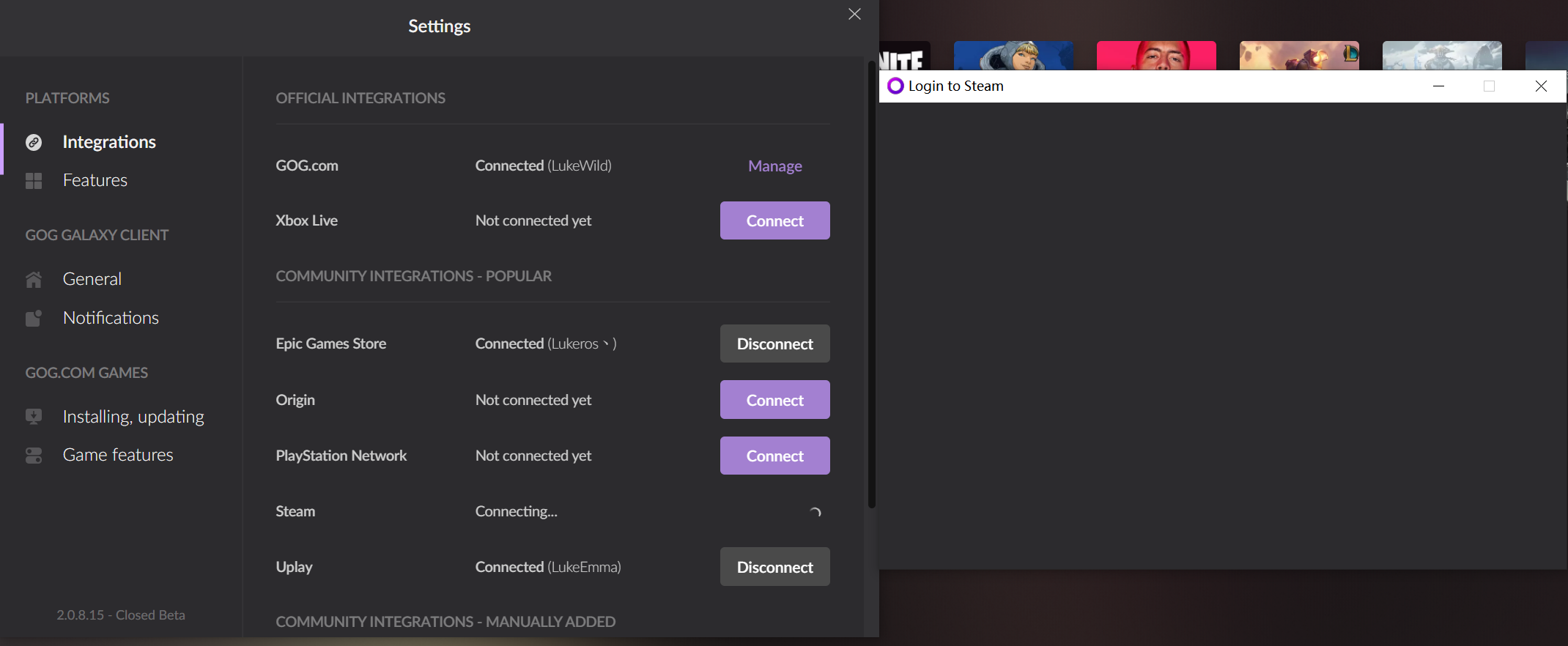Click 'Connected (LukeEmma)' status text
The height and width of the screenshot is (646, 1568).
click(548, 567)
